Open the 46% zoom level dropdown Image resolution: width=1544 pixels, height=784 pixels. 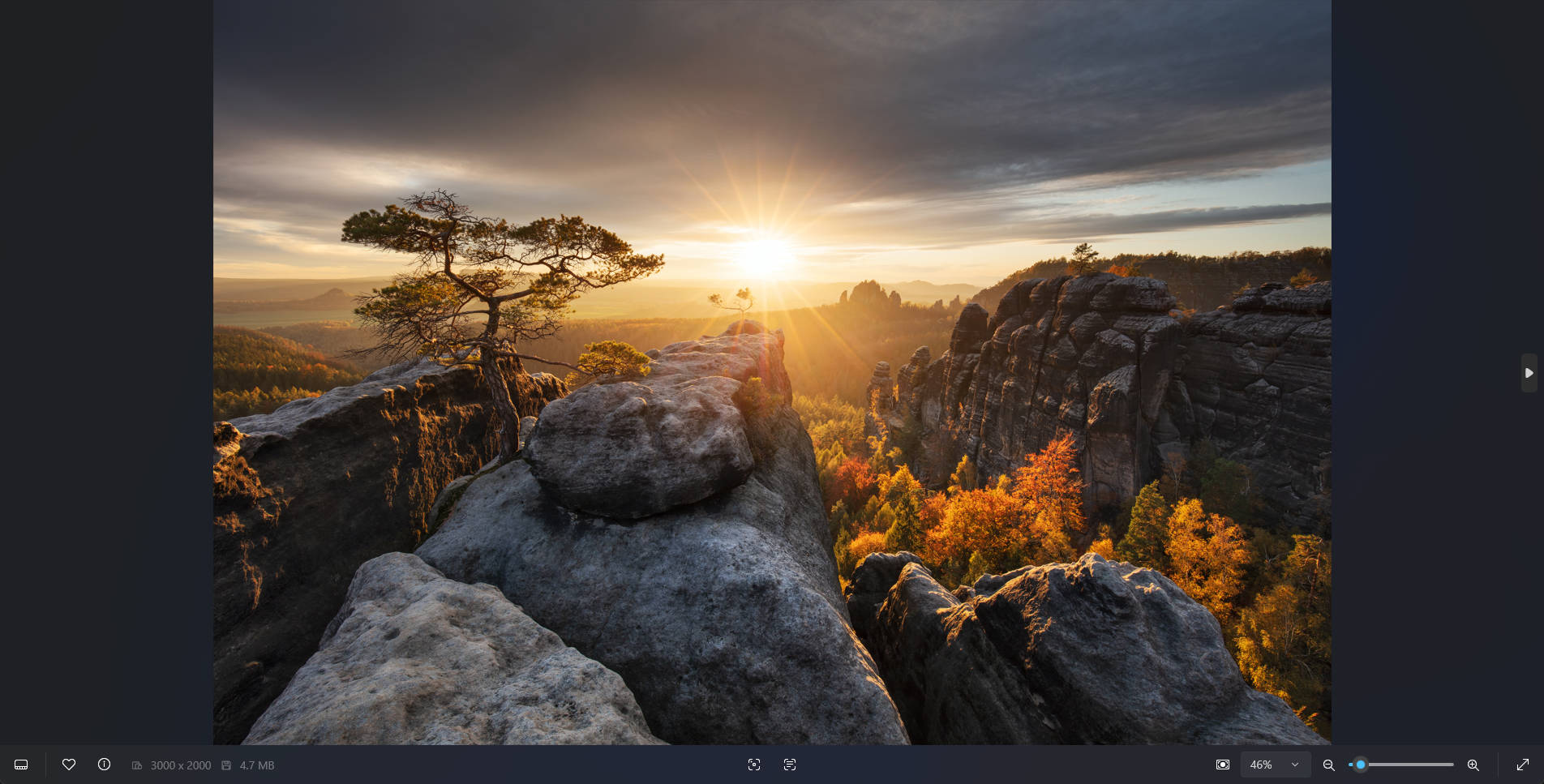click(x=1276, y=765)
